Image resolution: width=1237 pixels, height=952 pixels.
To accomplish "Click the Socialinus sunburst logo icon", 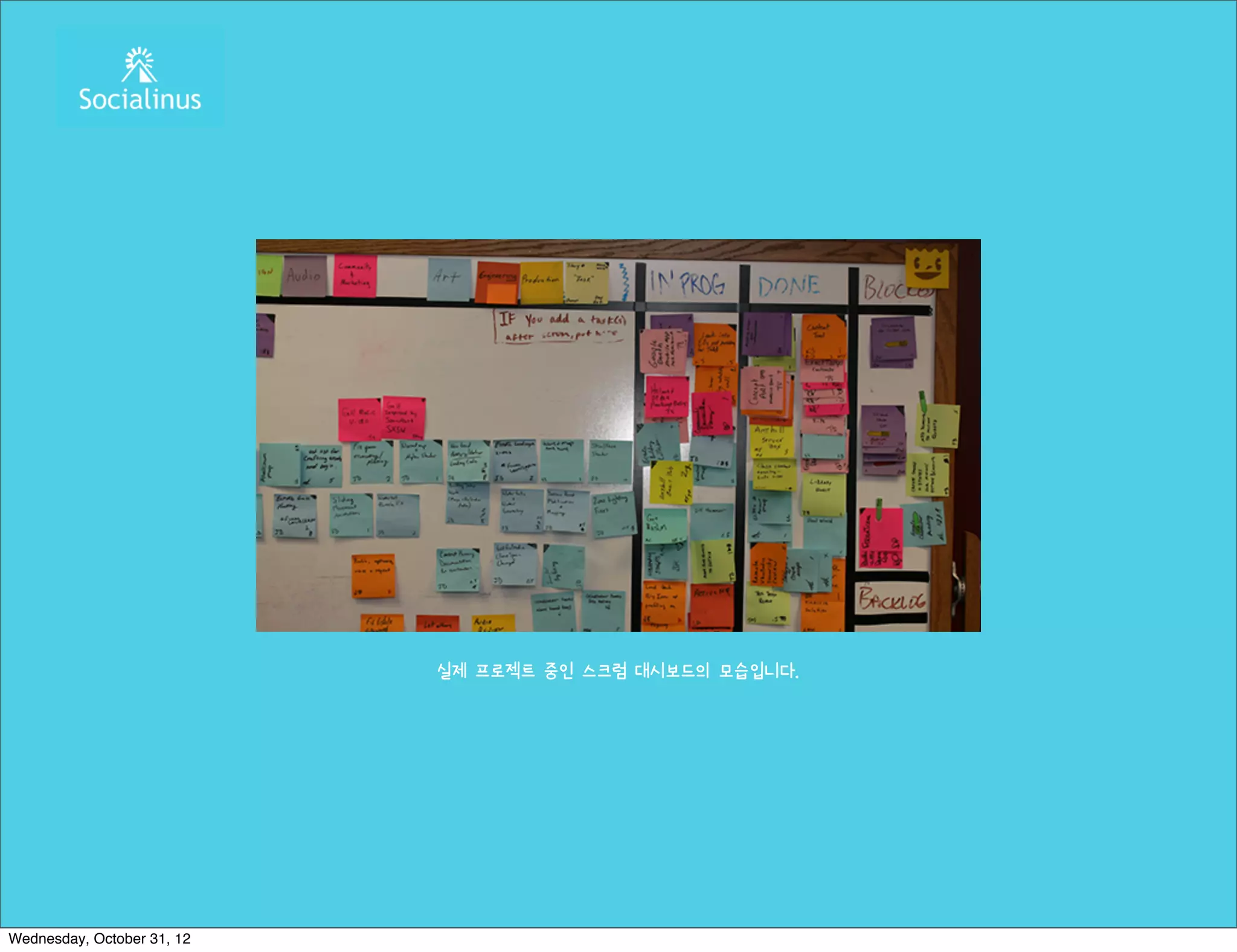I will 140,65.
